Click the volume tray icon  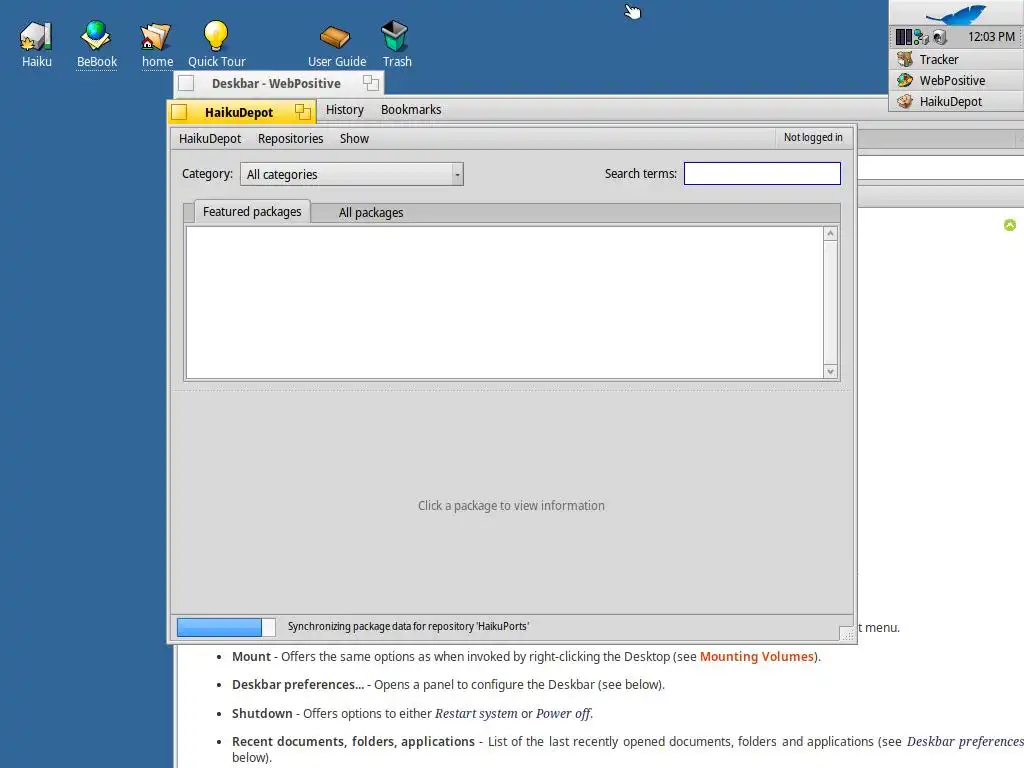point(939,37)
